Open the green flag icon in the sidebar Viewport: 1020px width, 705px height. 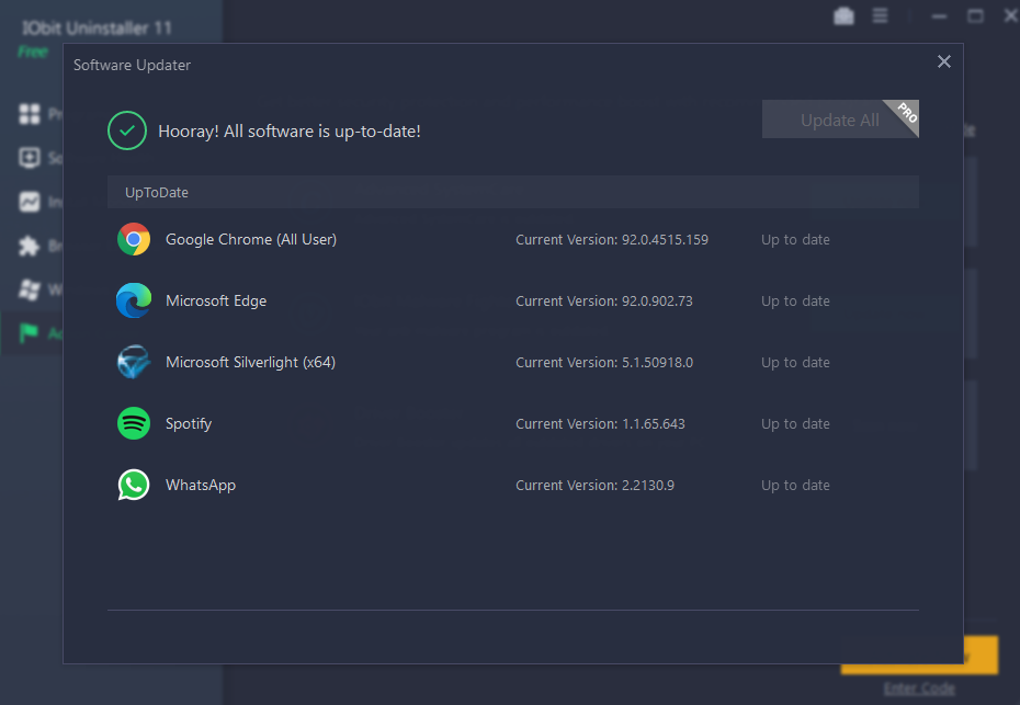[x=29, y=333]
